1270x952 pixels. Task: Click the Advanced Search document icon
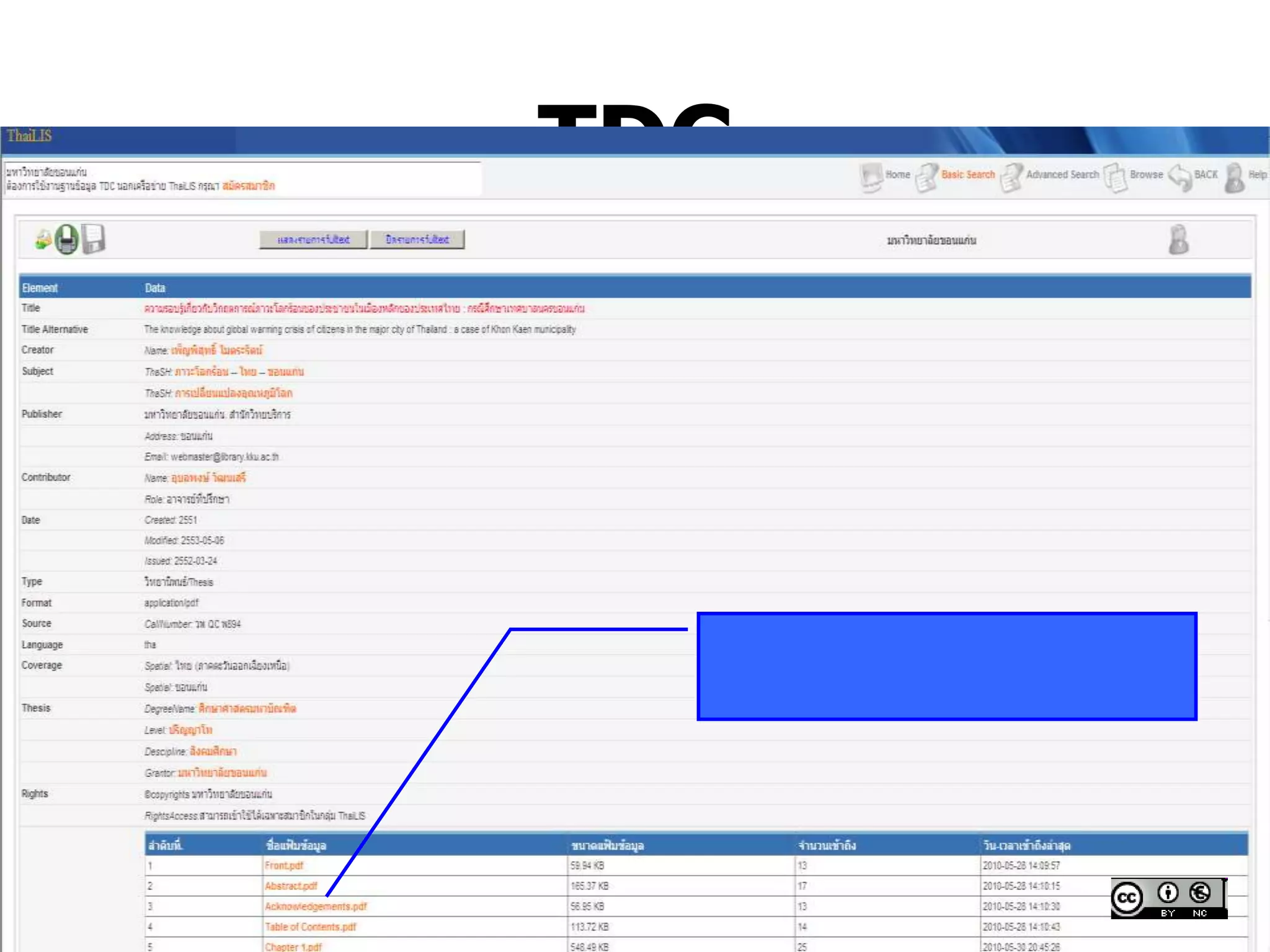(1011, 177)
